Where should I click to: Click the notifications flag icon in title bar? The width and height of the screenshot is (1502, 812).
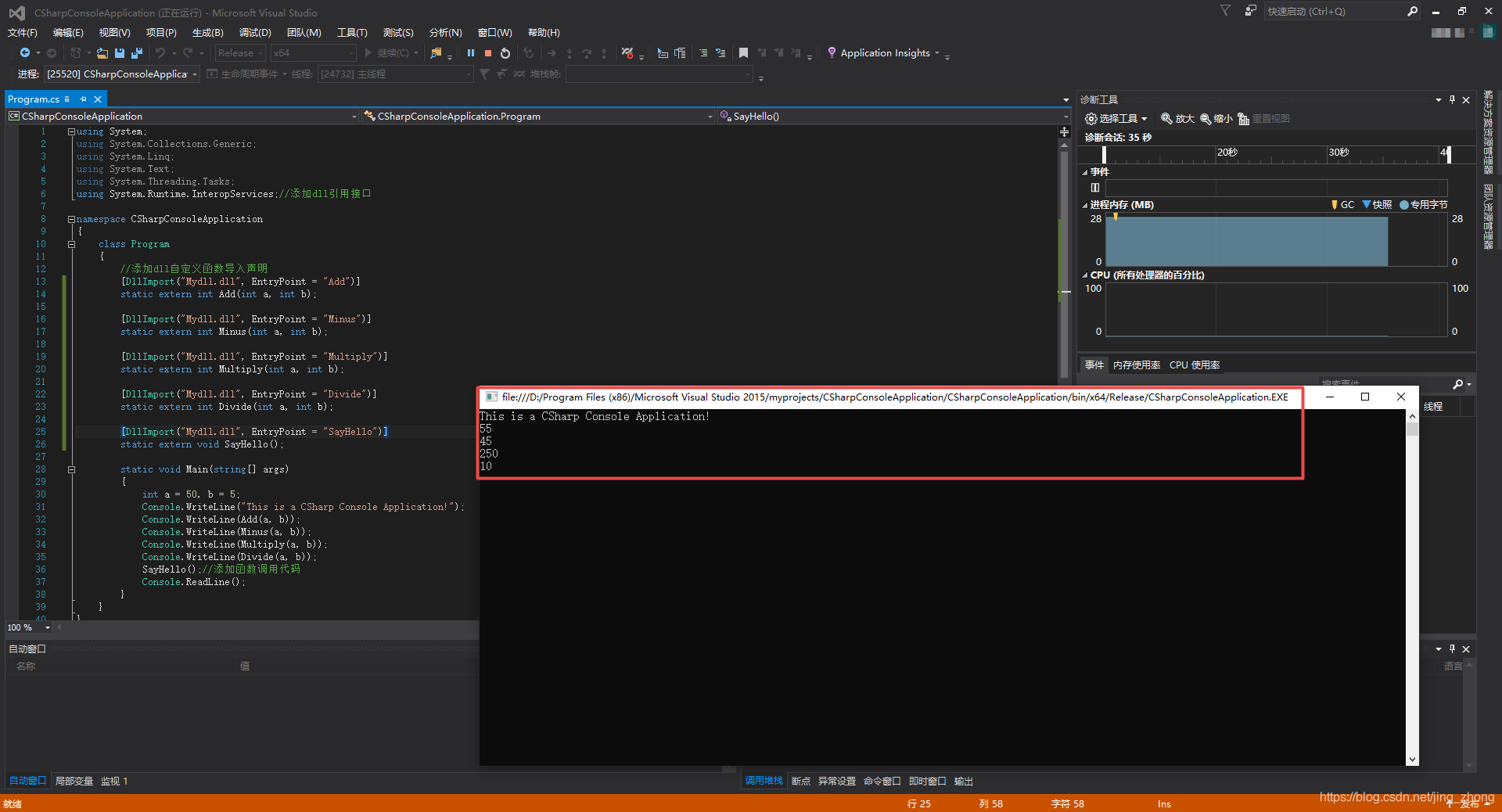[1225, 11]
